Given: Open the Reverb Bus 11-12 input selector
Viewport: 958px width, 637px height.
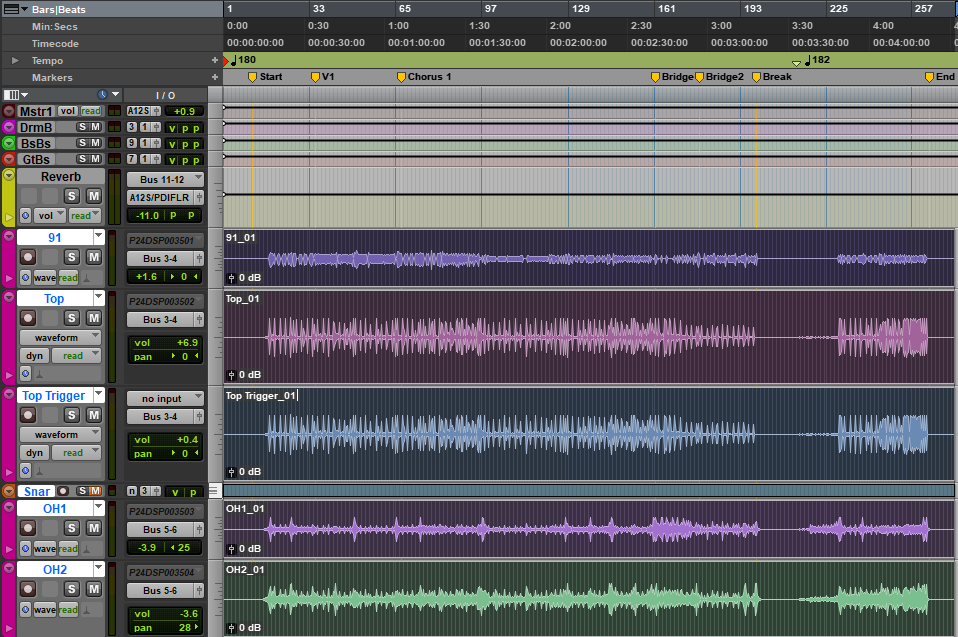Looking at the screenshot, I should [x=165, y=180].
